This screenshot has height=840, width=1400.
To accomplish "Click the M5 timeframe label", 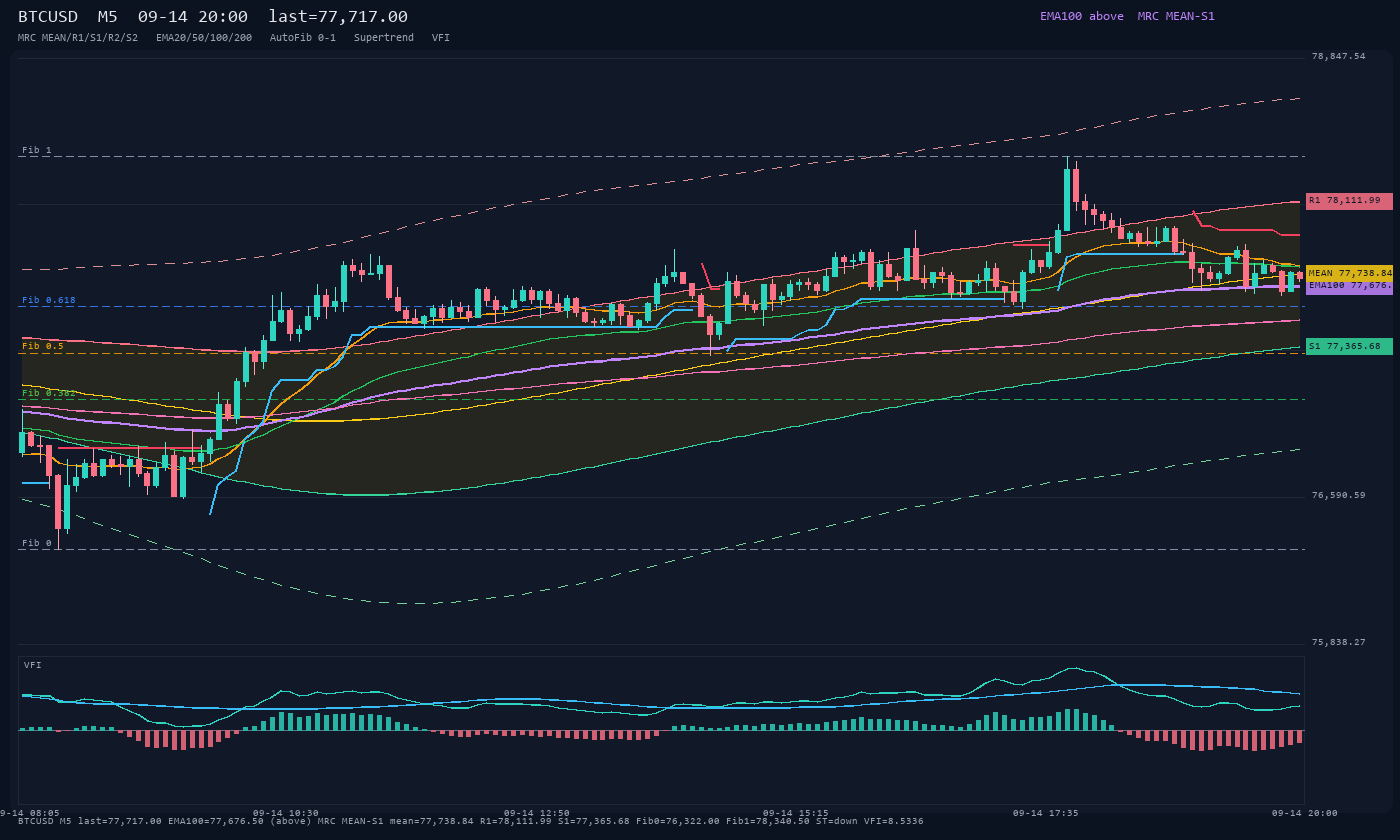I will 108,17.
